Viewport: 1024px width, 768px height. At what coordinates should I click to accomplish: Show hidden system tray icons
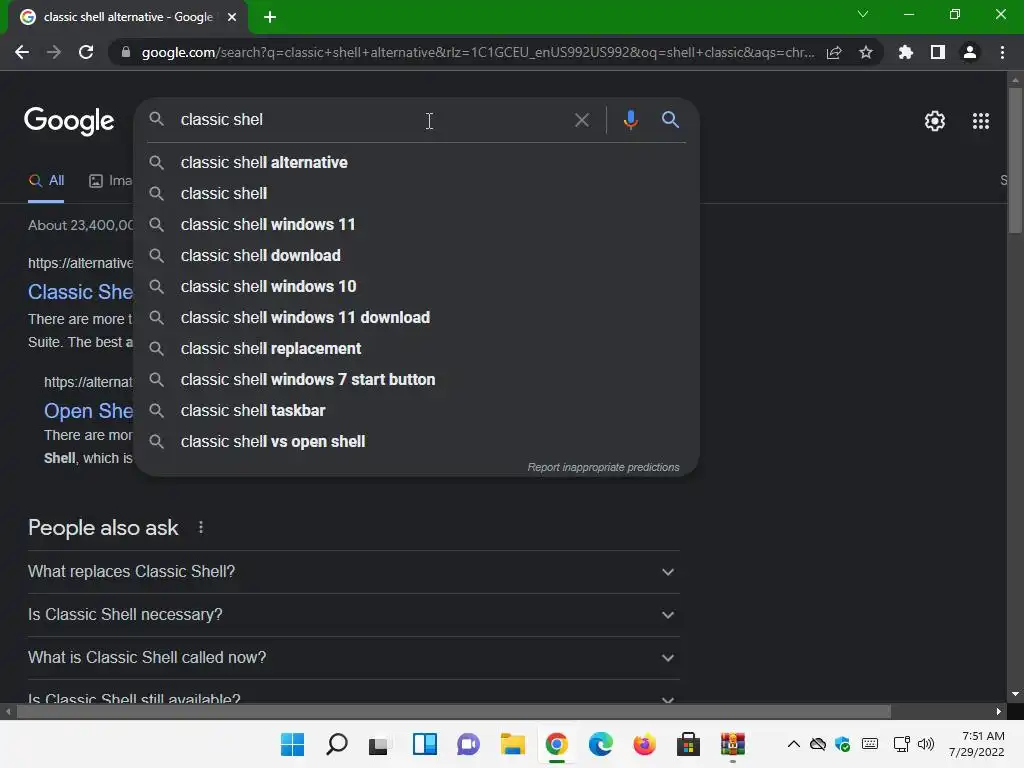coord(793,744)
